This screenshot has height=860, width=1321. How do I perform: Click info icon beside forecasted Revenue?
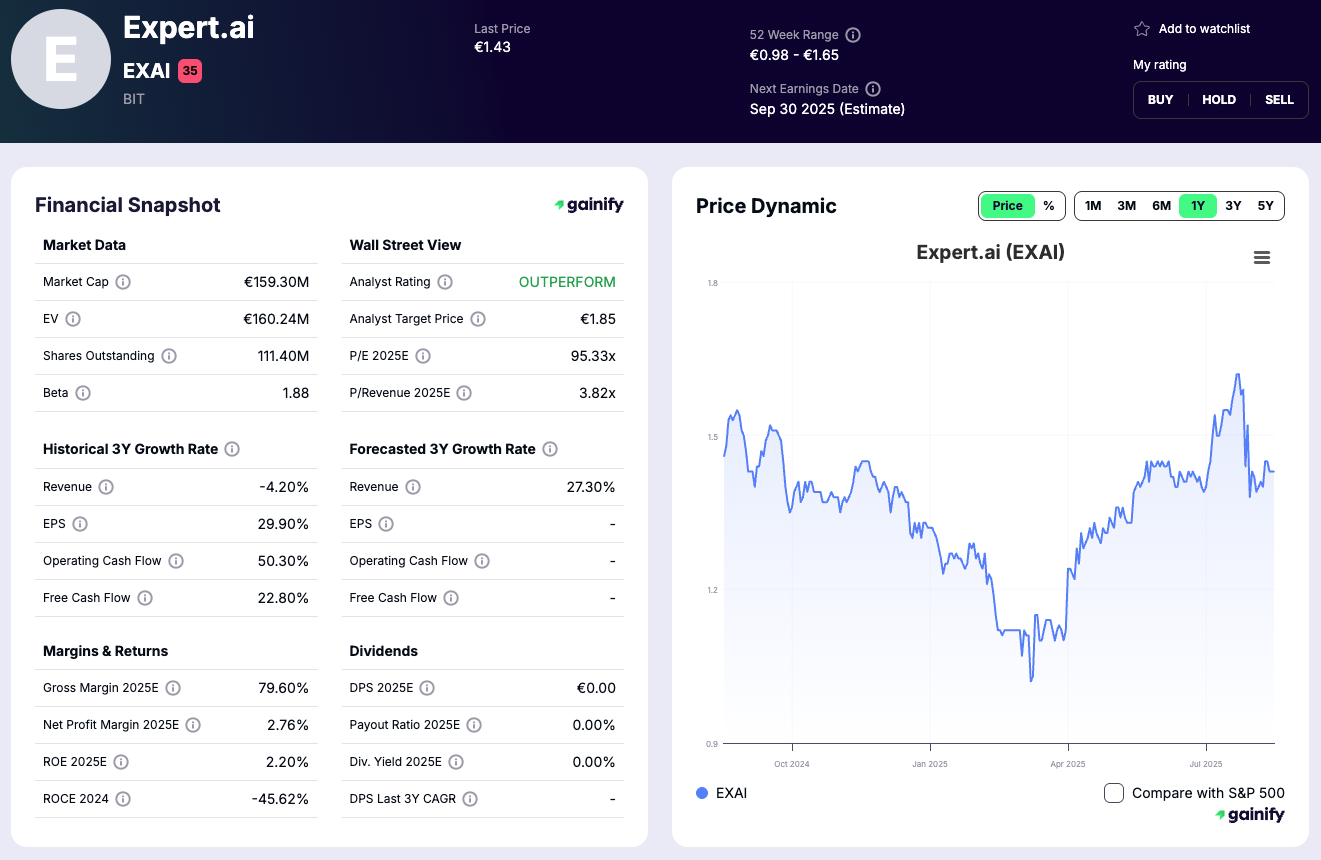click(413, 487)
